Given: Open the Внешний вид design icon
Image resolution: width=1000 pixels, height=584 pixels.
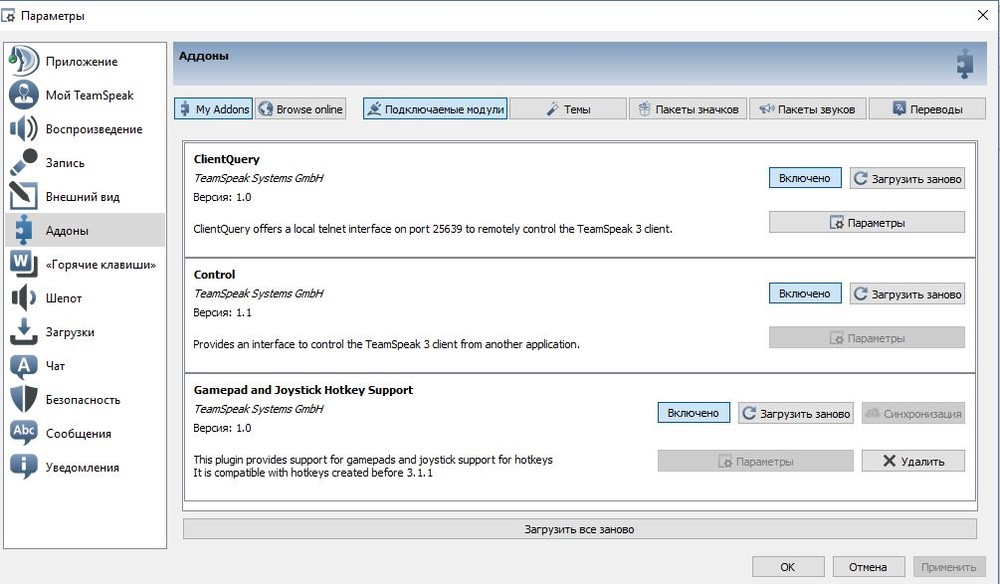Looking at the screenshot, I should (24, 196).
